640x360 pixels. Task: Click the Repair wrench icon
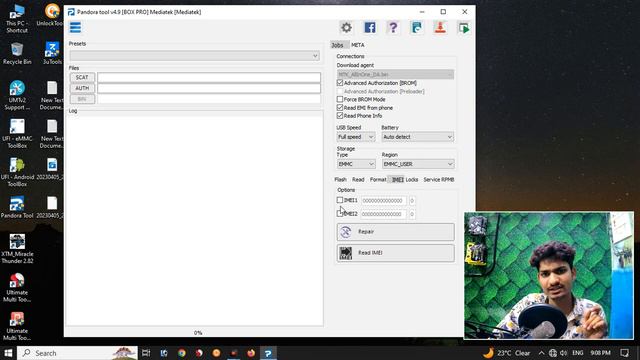pos(346,232)
